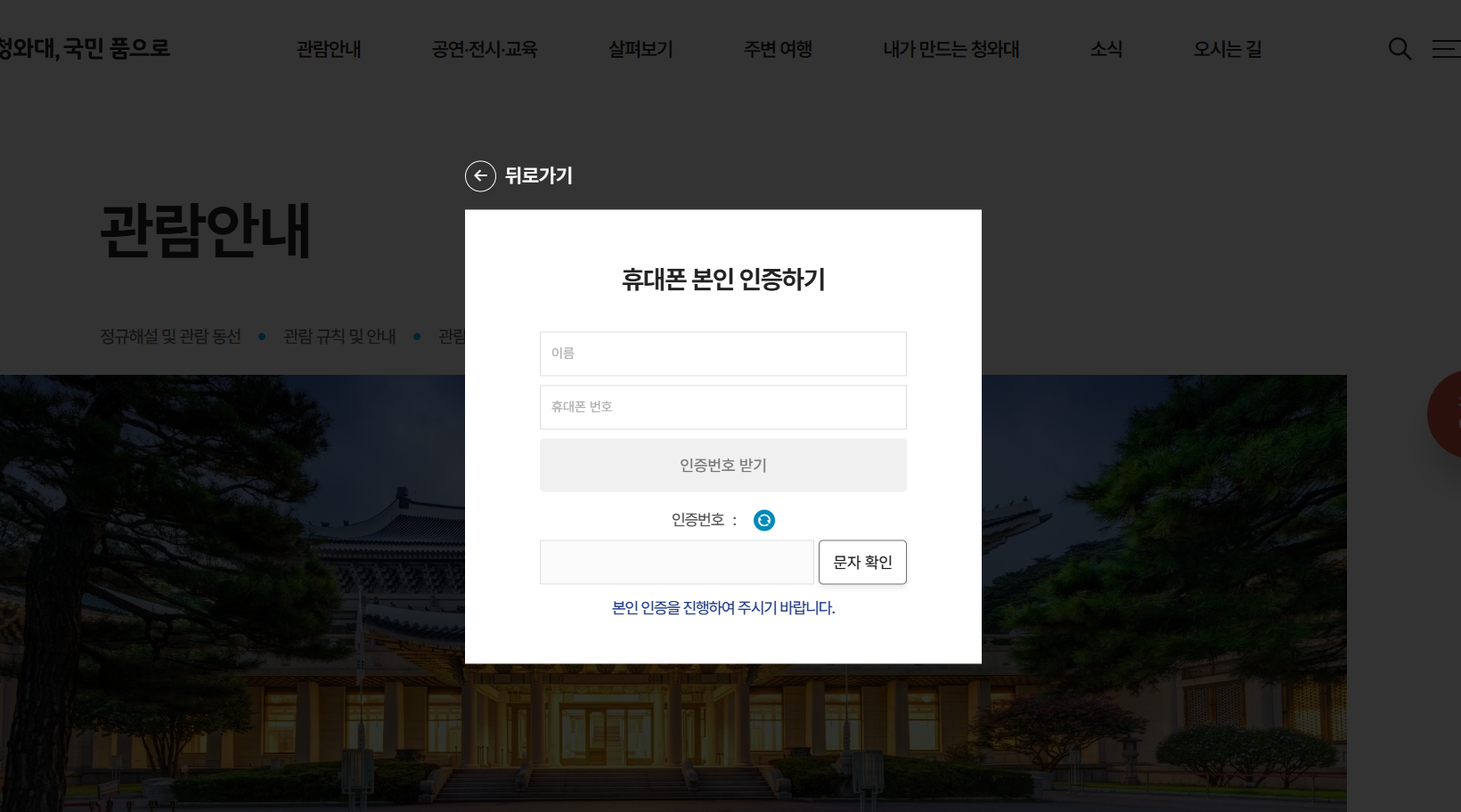1461x812 pixels.
Task: Focus the verification code input box
Action: point(677,562)
